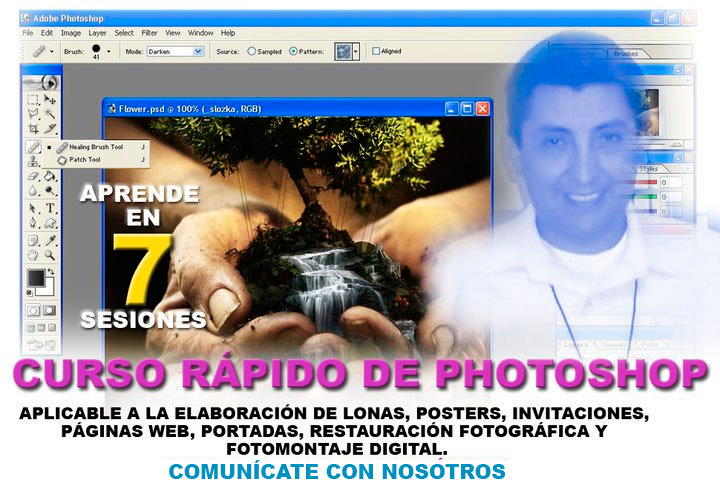Open the File menu
720x483 pixels.
[28, 33]
